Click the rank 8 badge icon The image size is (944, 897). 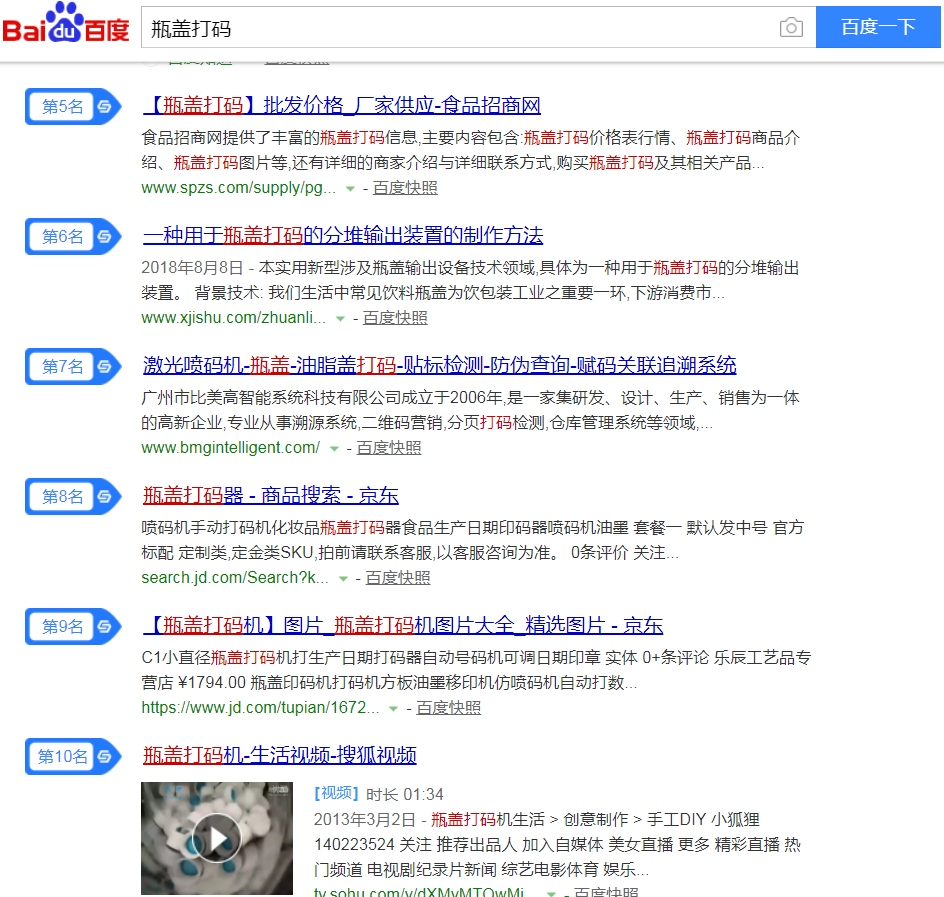tap(105, 497)
